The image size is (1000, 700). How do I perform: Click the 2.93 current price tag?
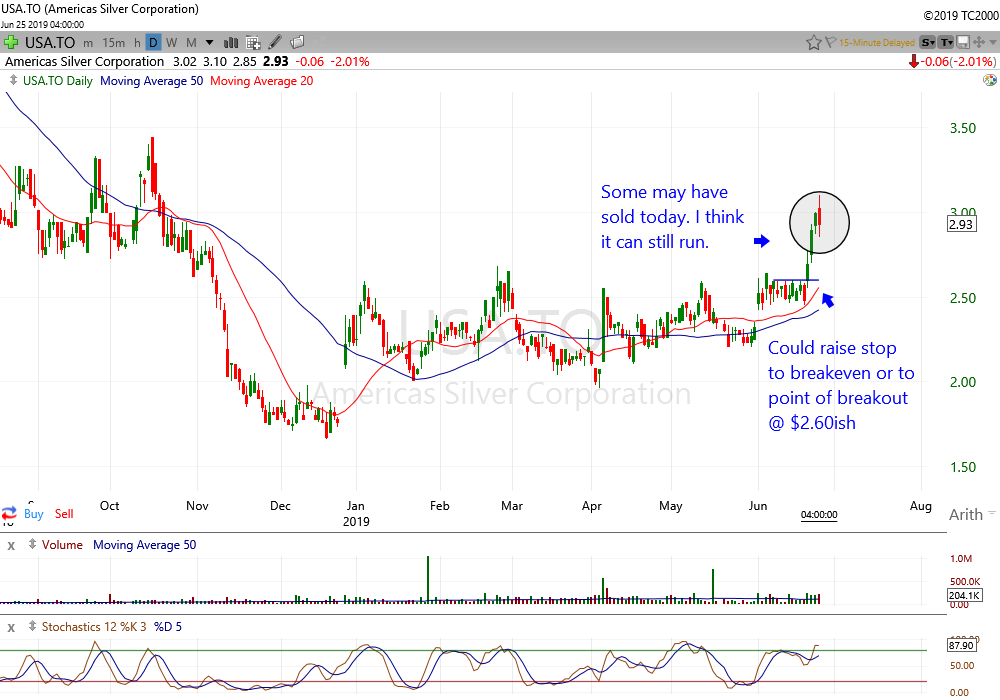coord(961,224)
